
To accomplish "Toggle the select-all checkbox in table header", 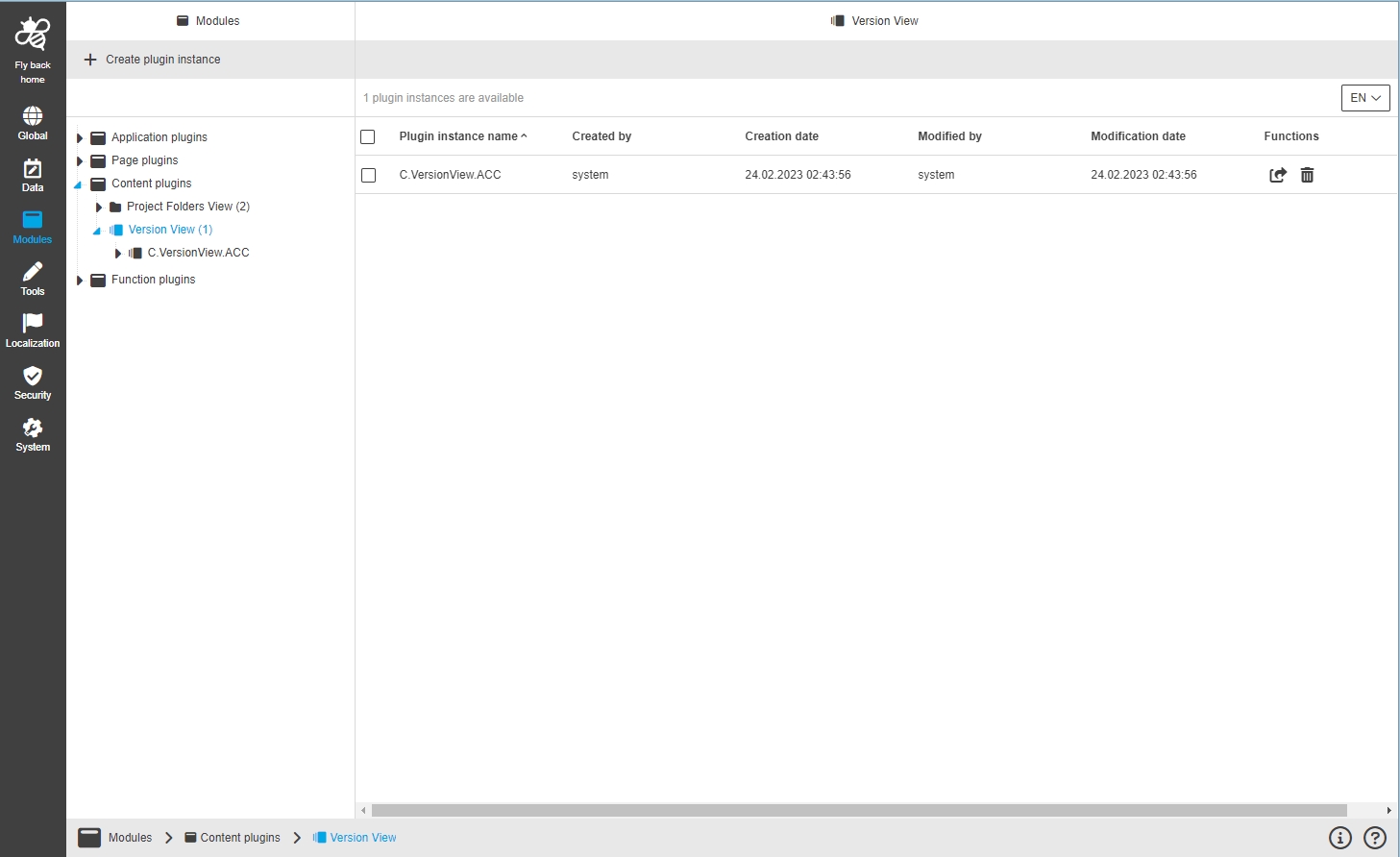I will click(367, 136).
